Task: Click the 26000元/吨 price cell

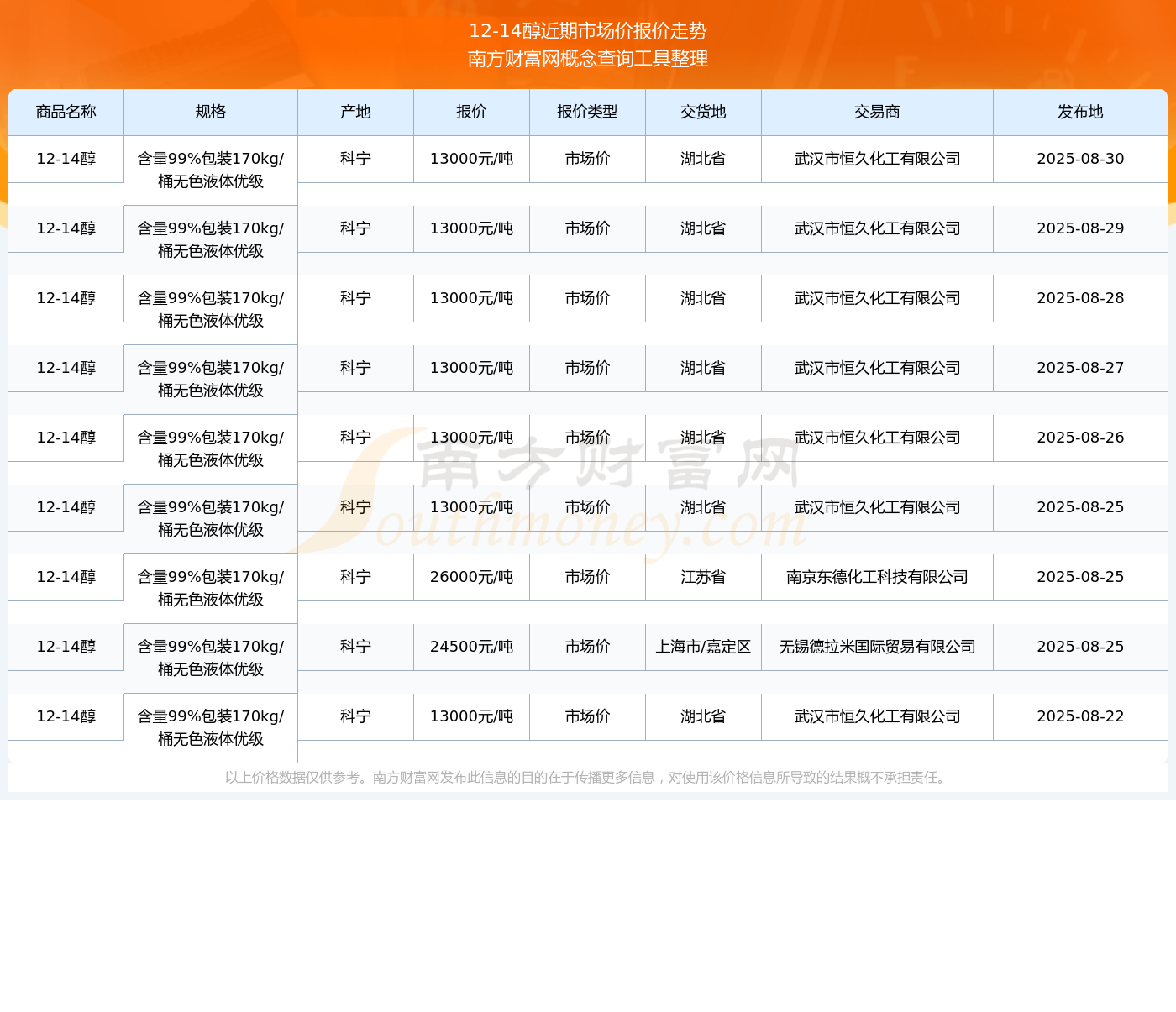Action: click(472, 577)
